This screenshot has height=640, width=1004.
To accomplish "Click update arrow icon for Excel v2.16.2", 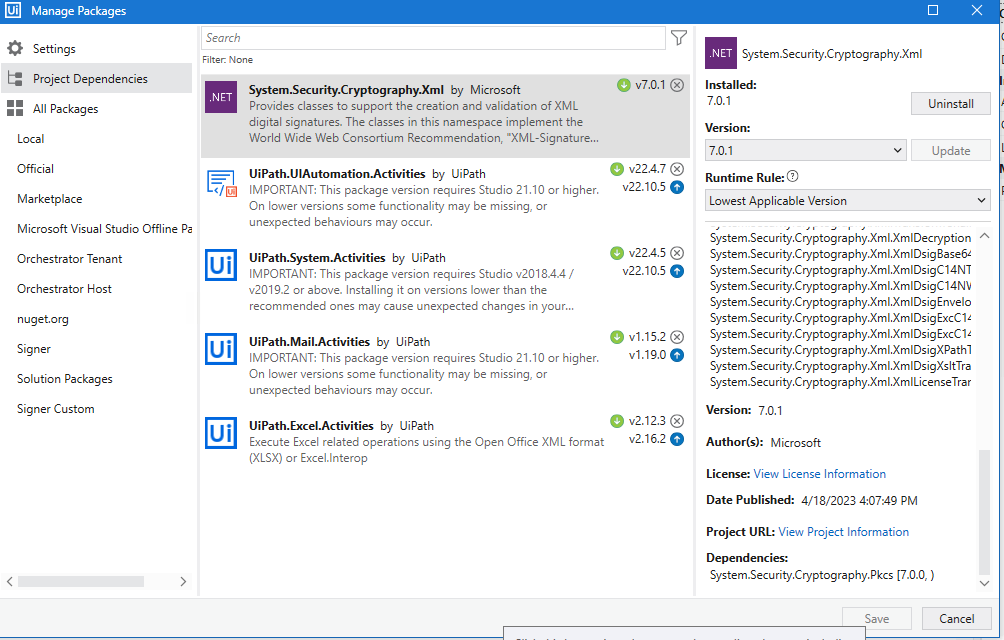I will [x=677, y=438].
